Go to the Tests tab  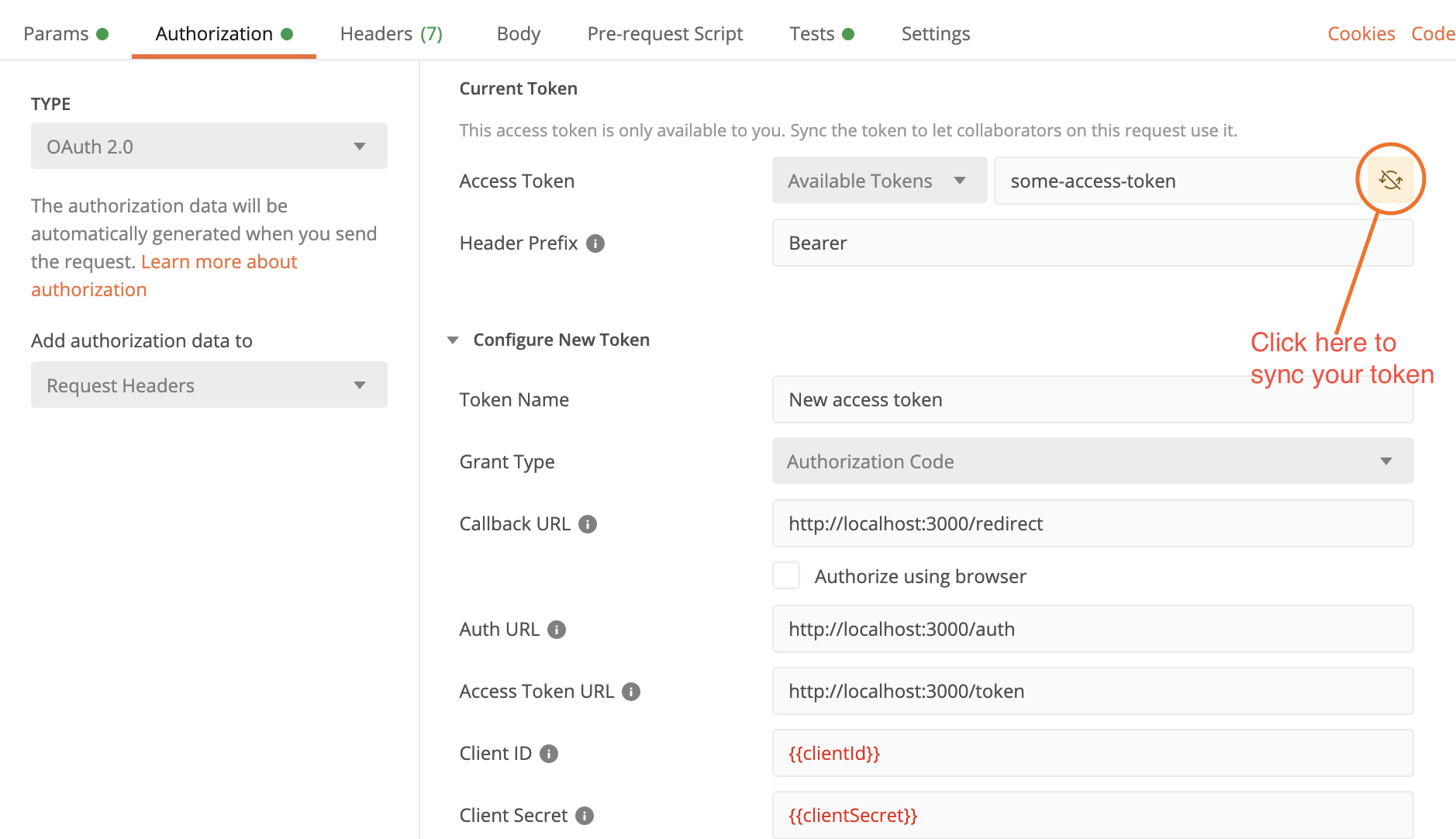(x=822, y=34)
